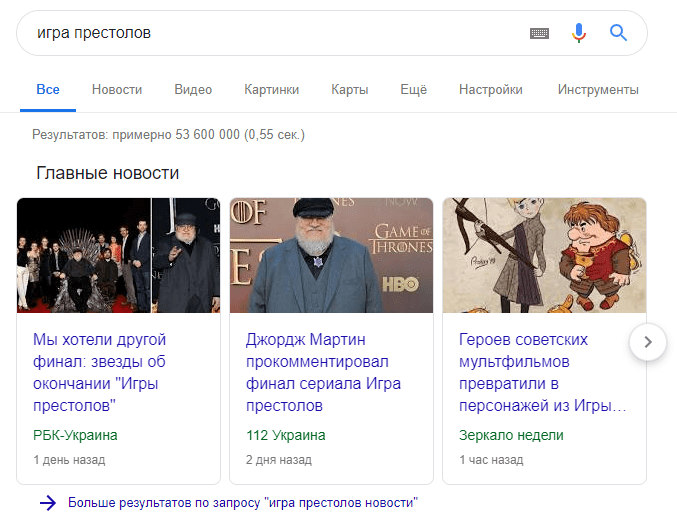
Task: Advance news carousel with right chevron
Action: coord(648,342)
